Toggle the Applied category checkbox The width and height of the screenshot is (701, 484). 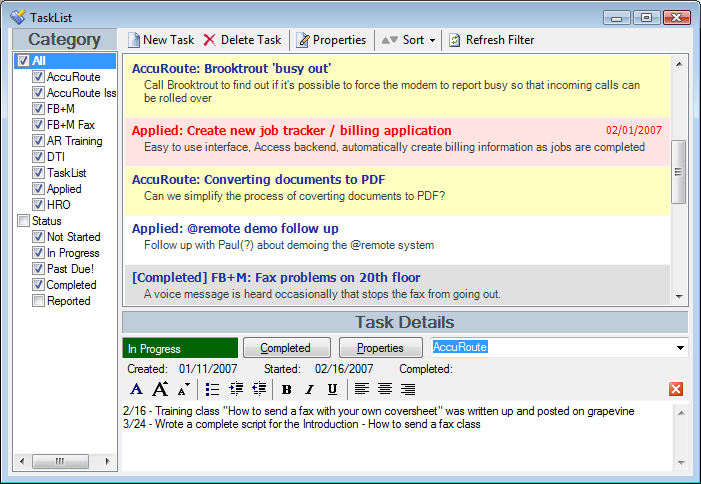pos(38,189)
